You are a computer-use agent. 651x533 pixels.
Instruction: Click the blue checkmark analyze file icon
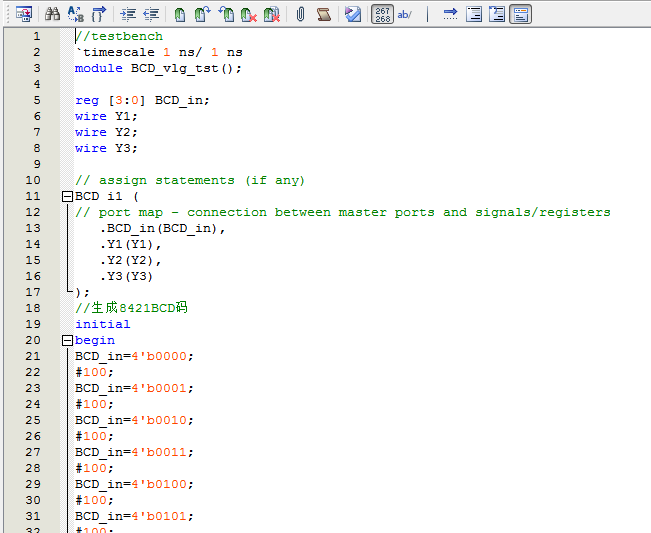point(353,14)
